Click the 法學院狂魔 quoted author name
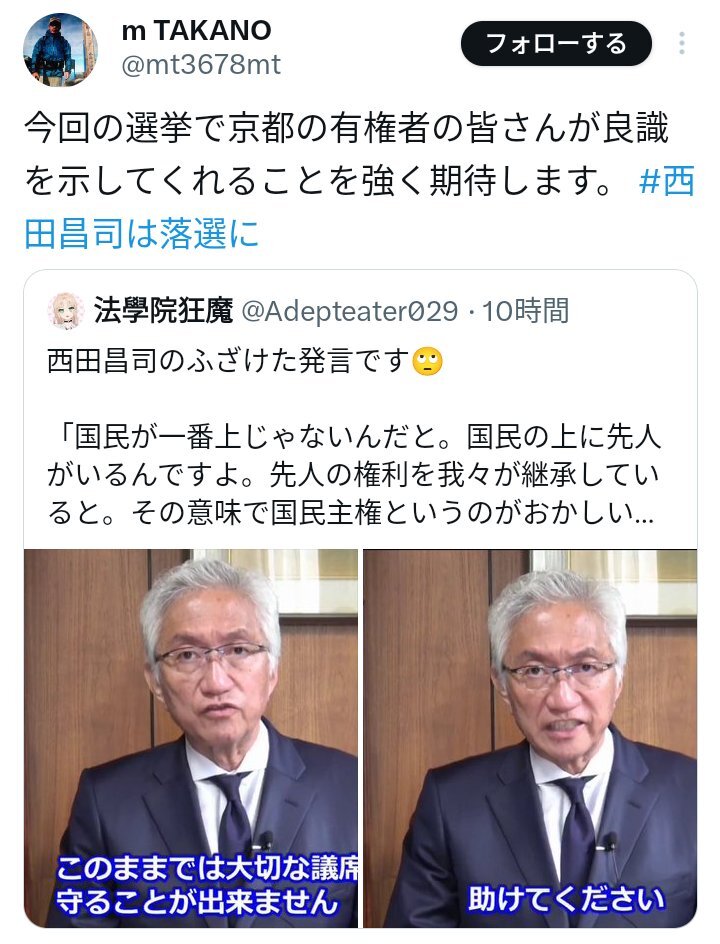Image resolution: width=720 pixels, height=944 pixels. pyautogui.click(x=163, y=311)
